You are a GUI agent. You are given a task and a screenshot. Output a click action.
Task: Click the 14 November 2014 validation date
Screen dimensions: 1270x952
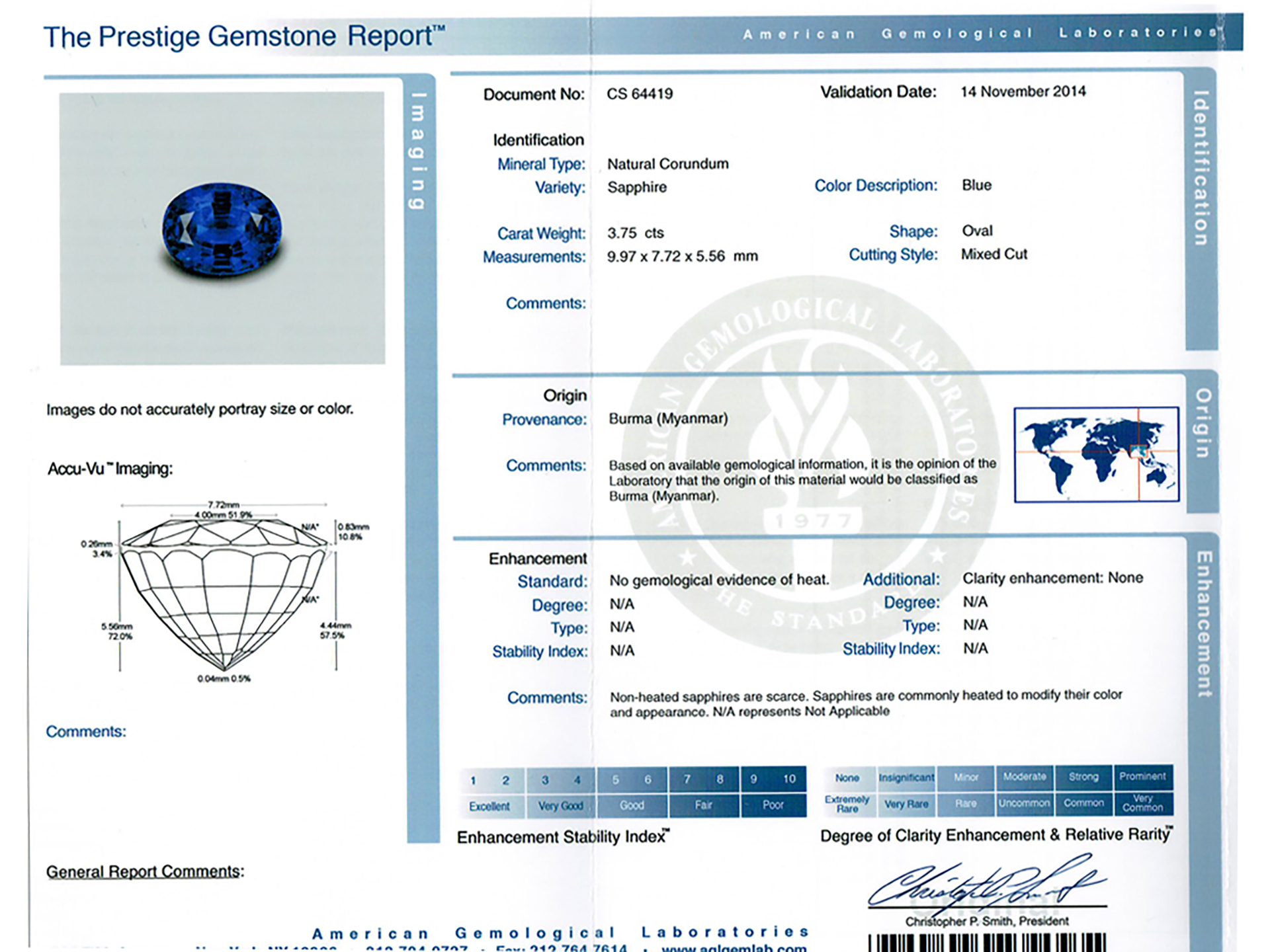click(x=1023, y=92)
